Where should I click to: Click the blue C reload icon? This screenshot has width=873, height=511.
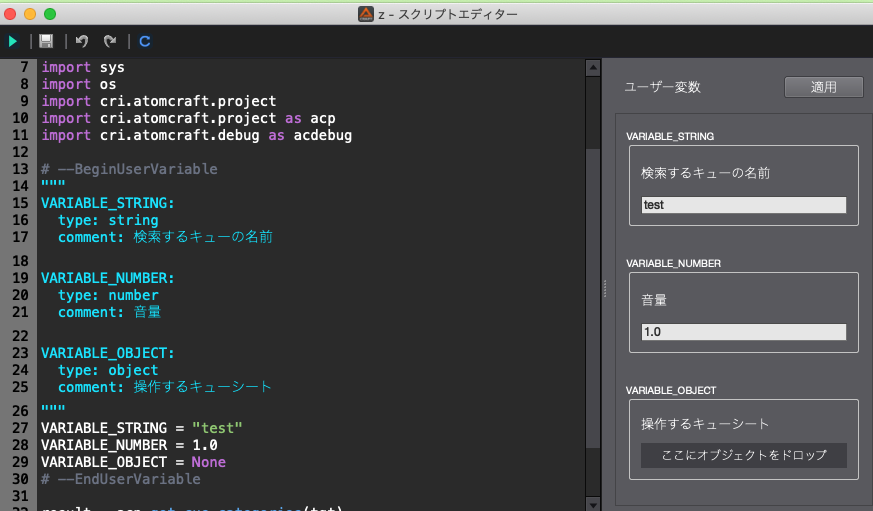click(145, 41)
